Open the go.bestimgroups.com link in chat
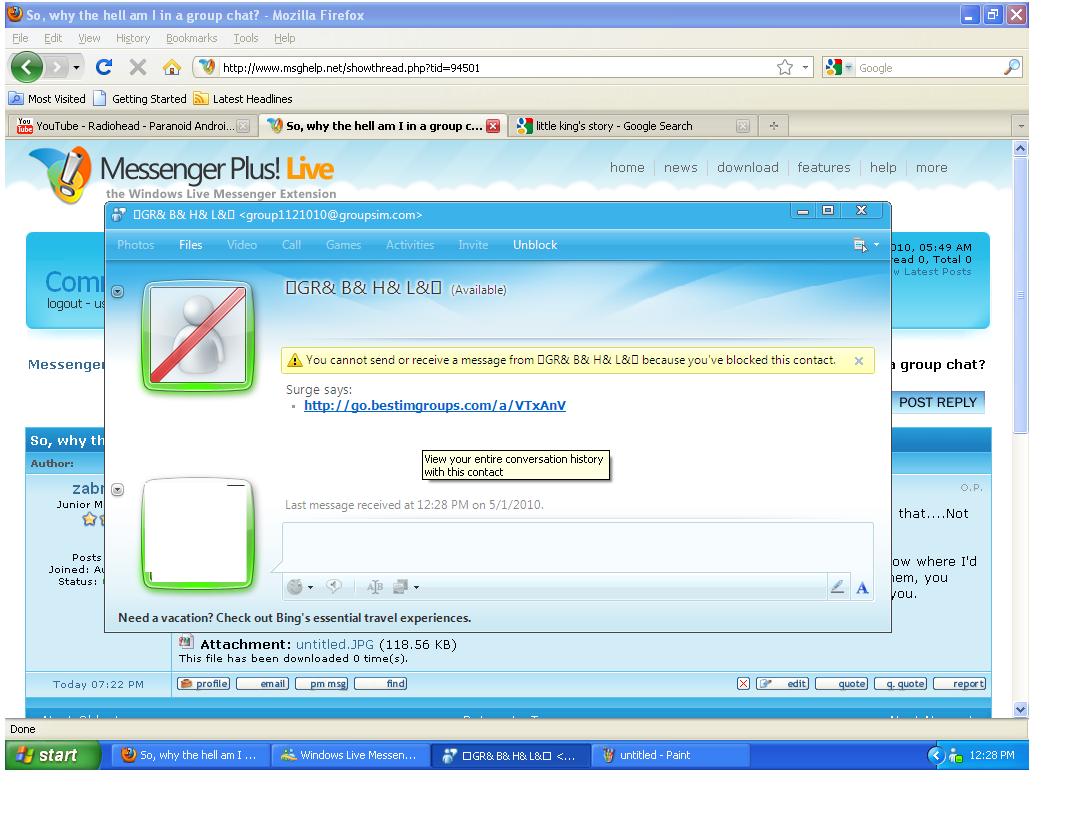This screenshot has width=1067, height=830. [x=435, y=406]
